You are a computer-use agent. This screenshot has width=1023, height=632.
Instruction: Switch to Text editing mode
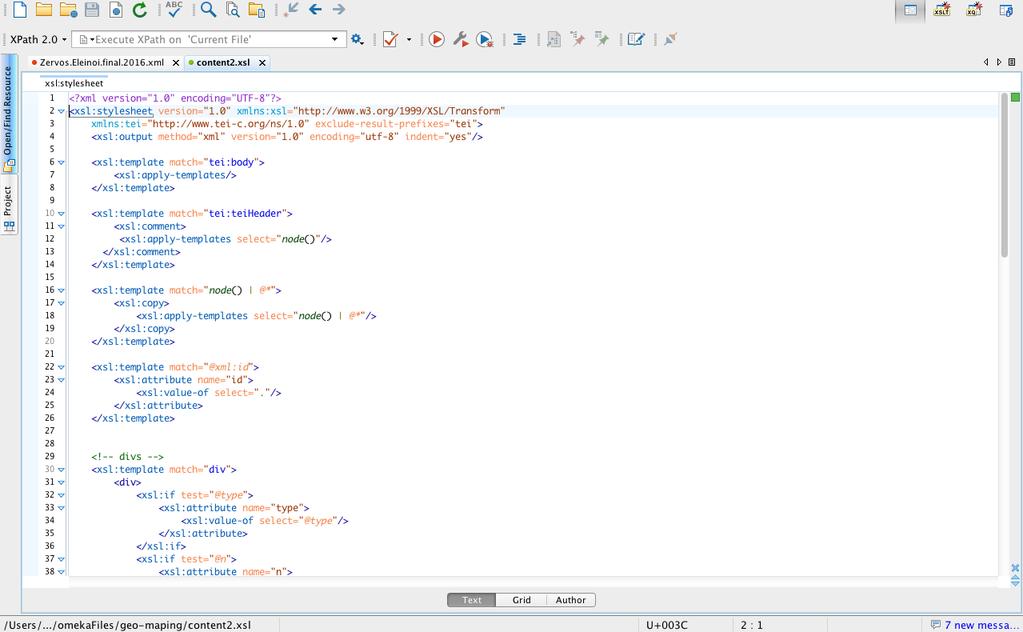tap(471, 600)
